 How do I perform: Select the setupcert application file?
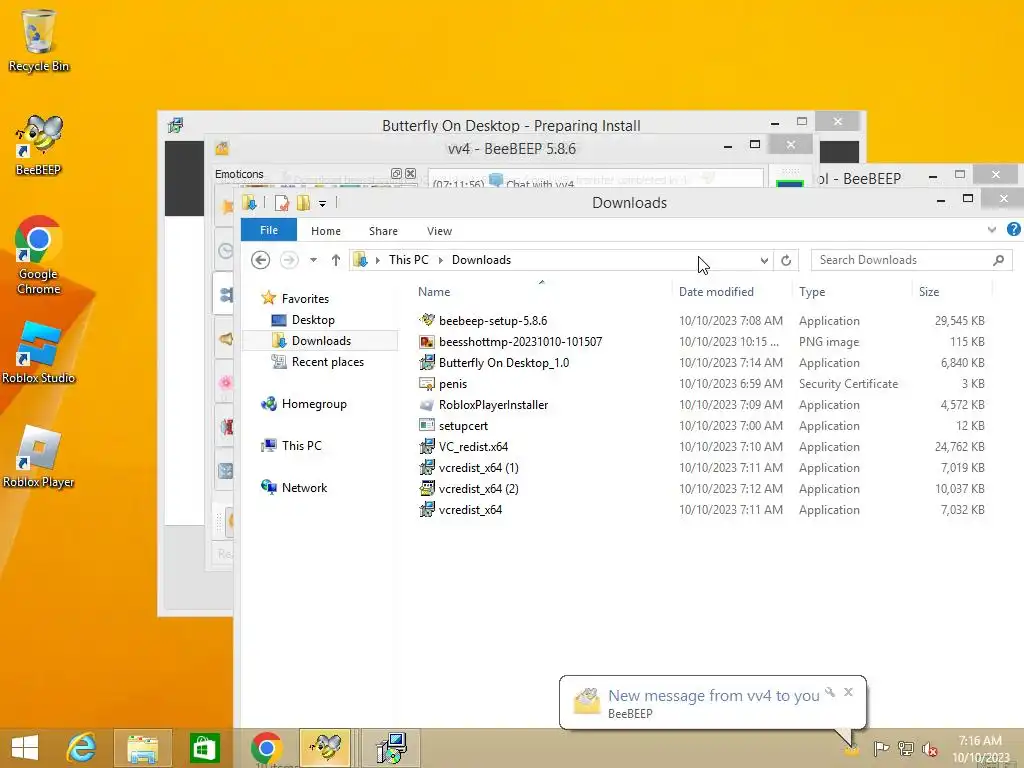tap(463, 425)
